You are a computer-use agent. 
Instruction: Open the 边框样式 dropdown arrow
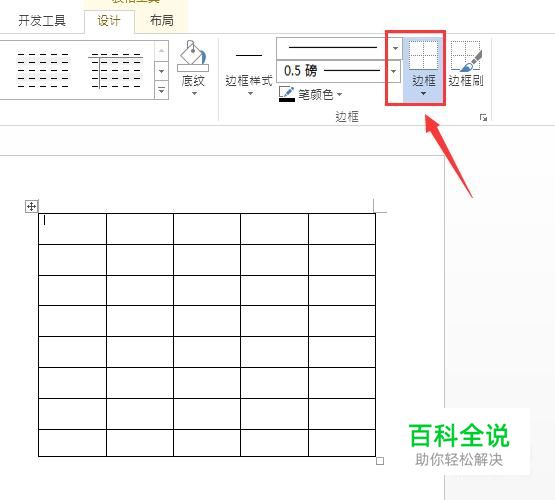pos(250,94)
